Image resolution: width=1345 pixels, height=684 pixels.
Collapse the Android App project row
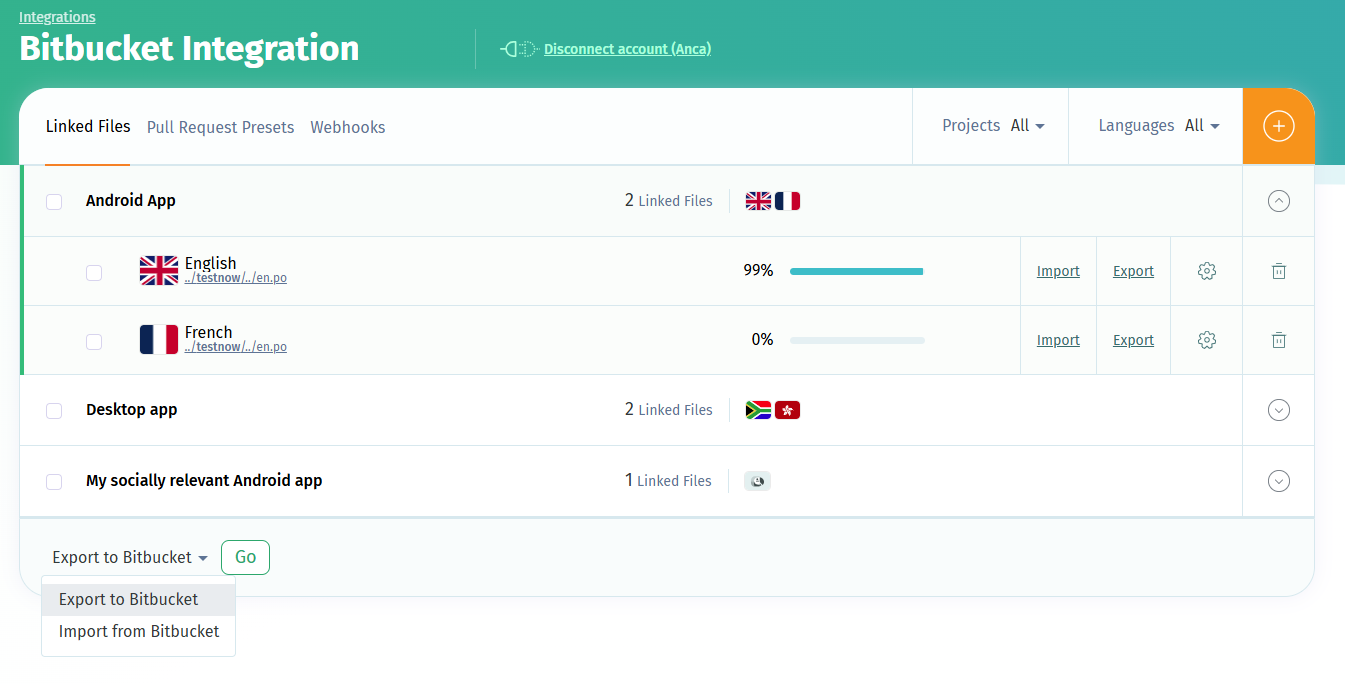click(x=1278, y=201)
